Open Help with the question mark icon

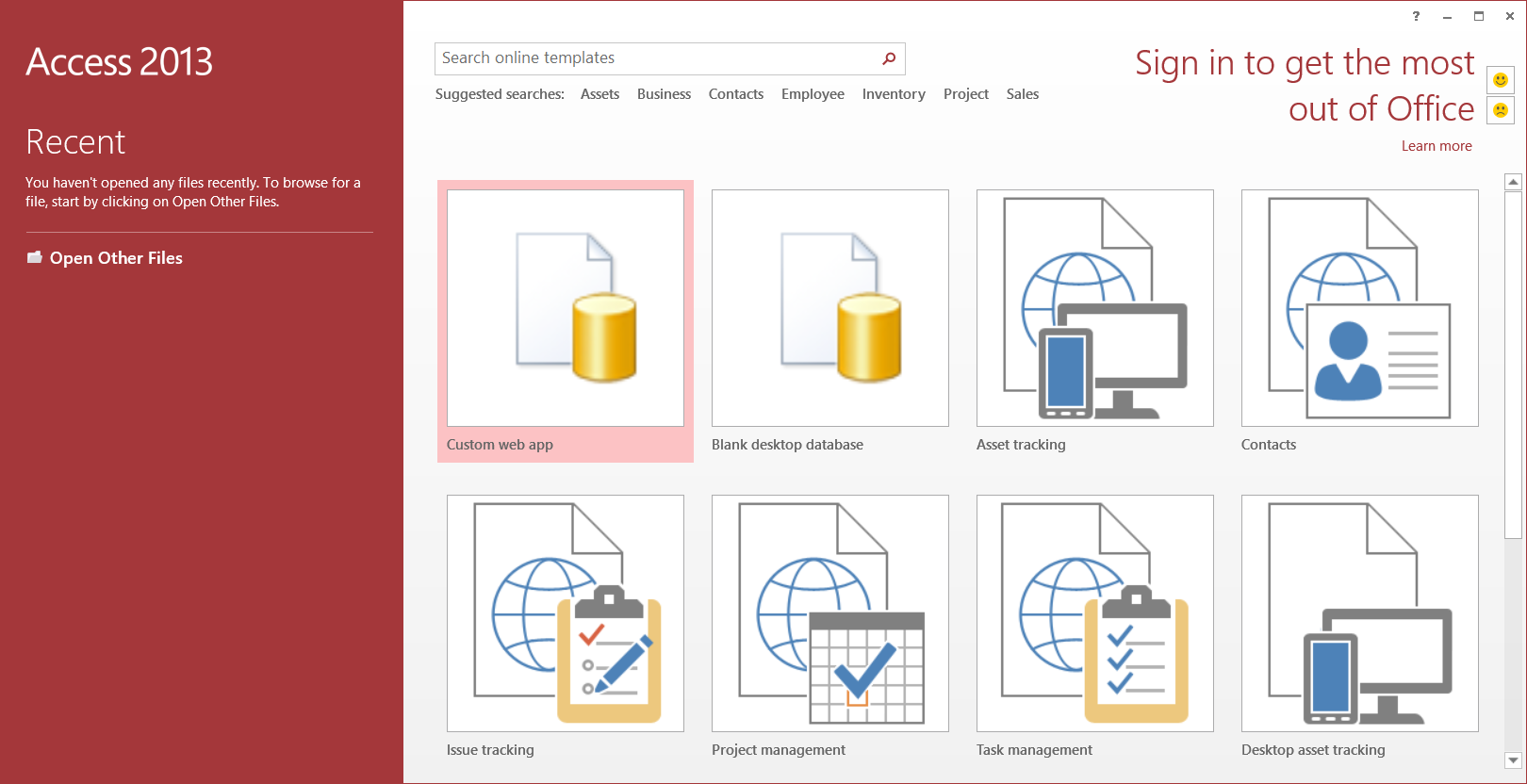click(1416, 16)
